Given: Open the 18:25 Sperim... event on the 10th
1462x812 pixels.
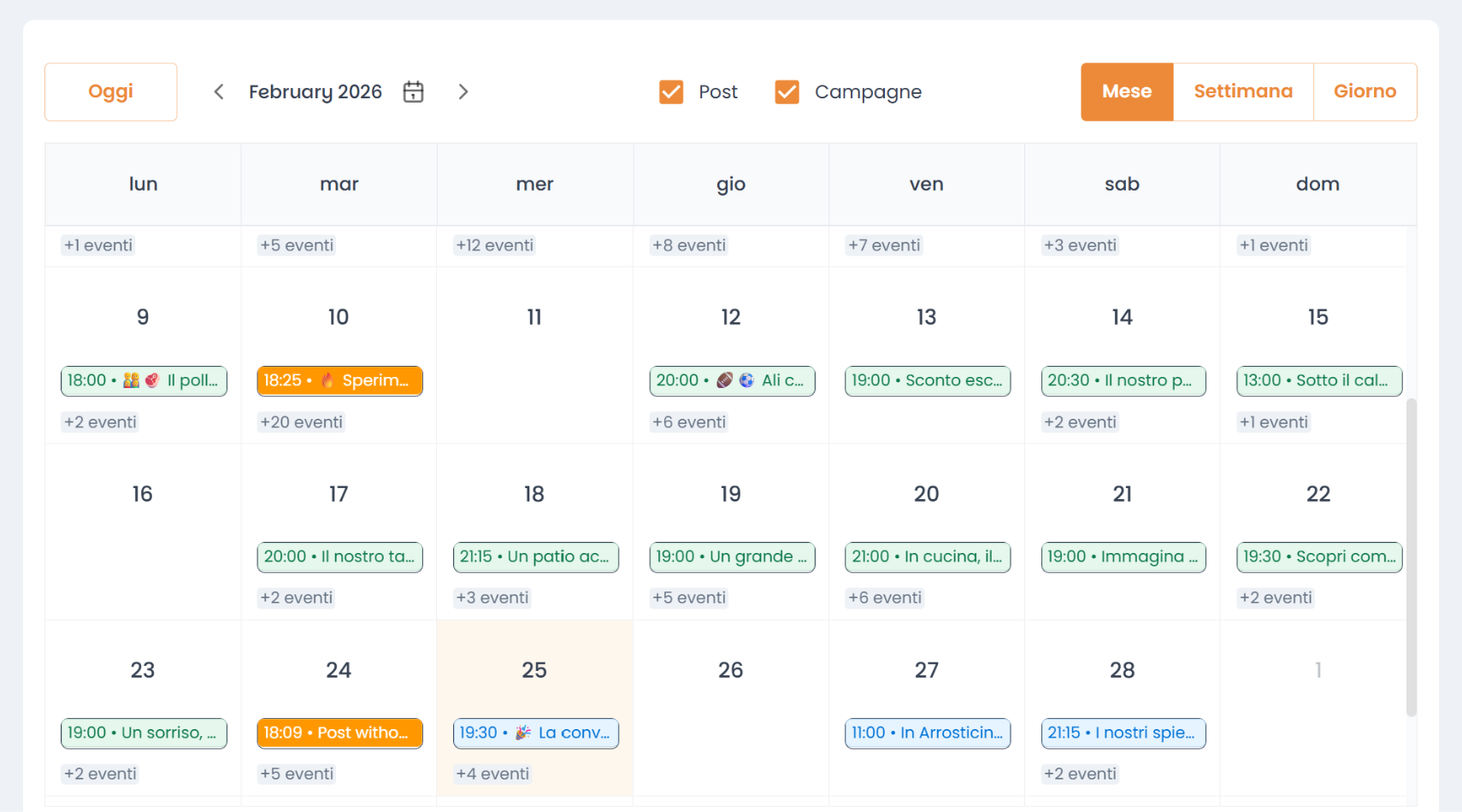Looking at the screenshot, I should (339, 380).
